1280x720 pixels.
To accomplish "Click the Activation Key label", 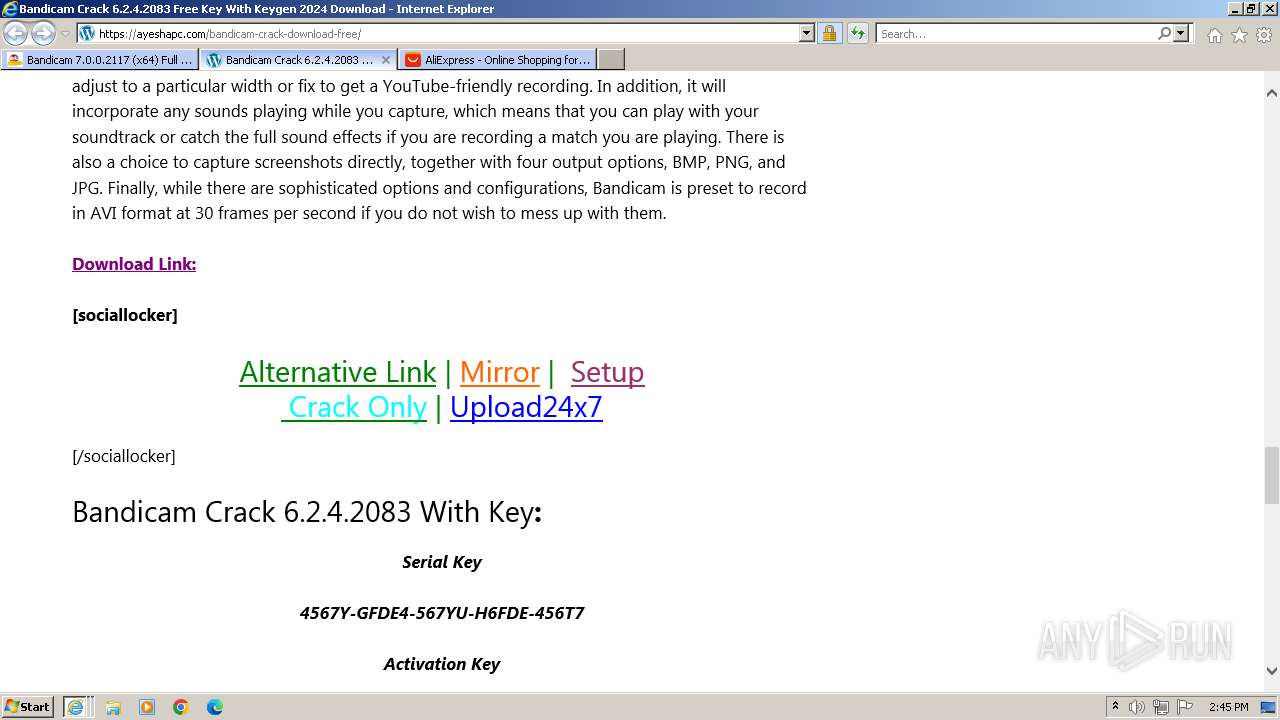I will [442, 664].
